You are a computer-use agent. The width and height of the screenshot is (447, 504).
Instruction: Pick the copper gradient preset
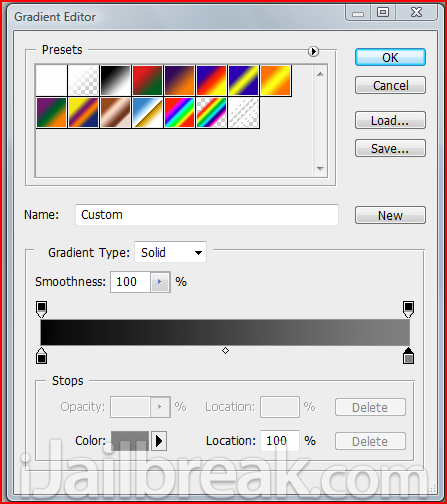pyautogui.click(x=115, y=113)
